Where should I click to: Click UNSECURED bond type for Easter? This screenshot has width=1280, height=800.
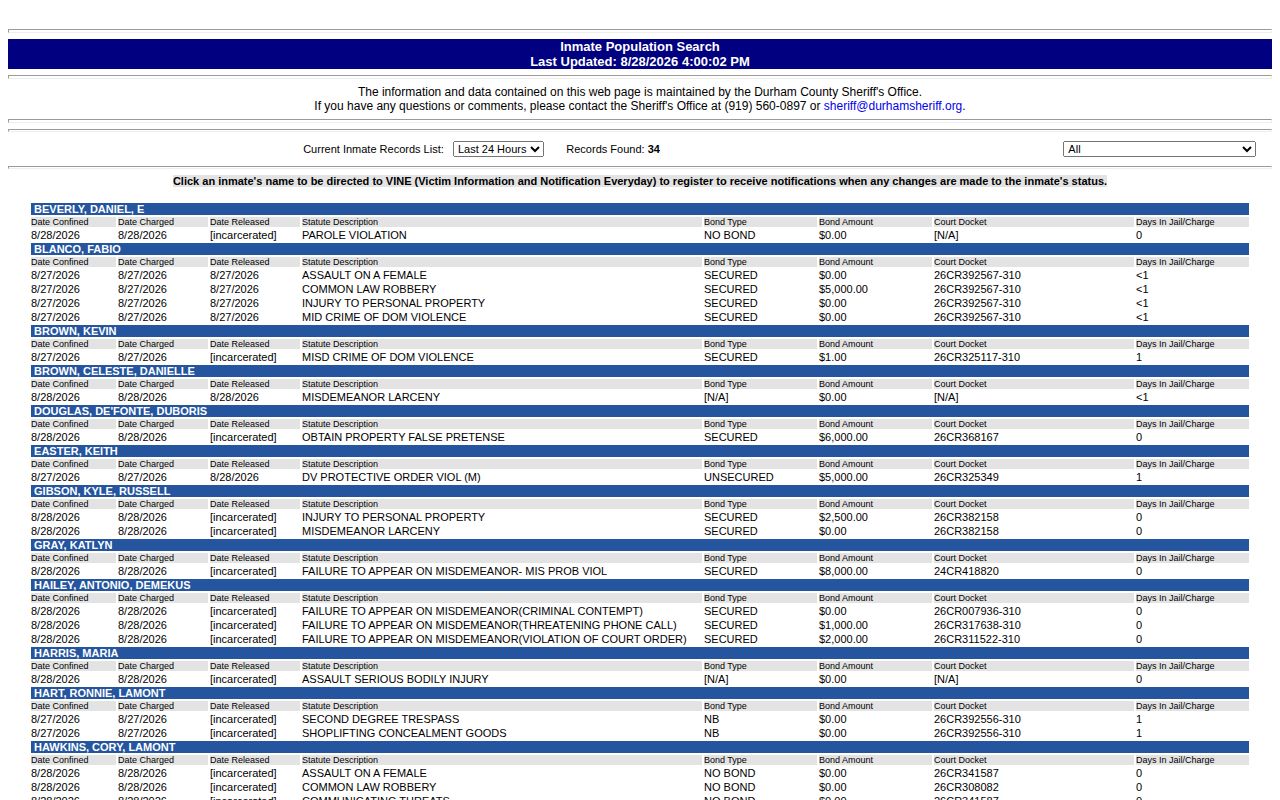pos(739,477)
